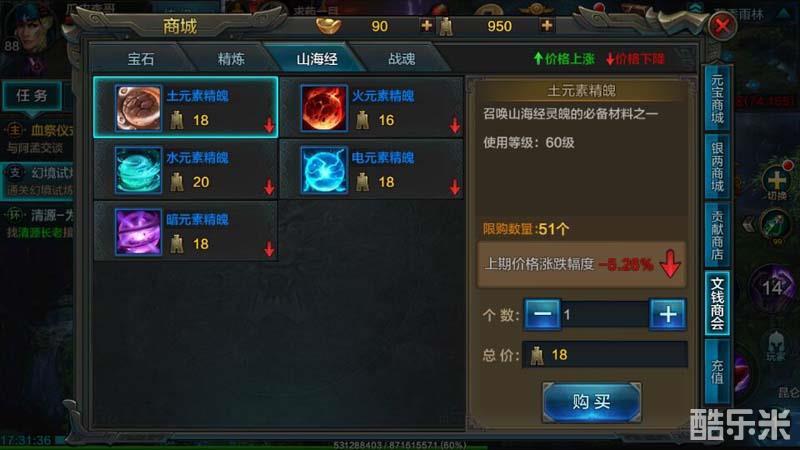The width and height of the screenshot is (800, 450).
Task: Add gold ingots with the plus icon next to 90
Action: point(427,25)
